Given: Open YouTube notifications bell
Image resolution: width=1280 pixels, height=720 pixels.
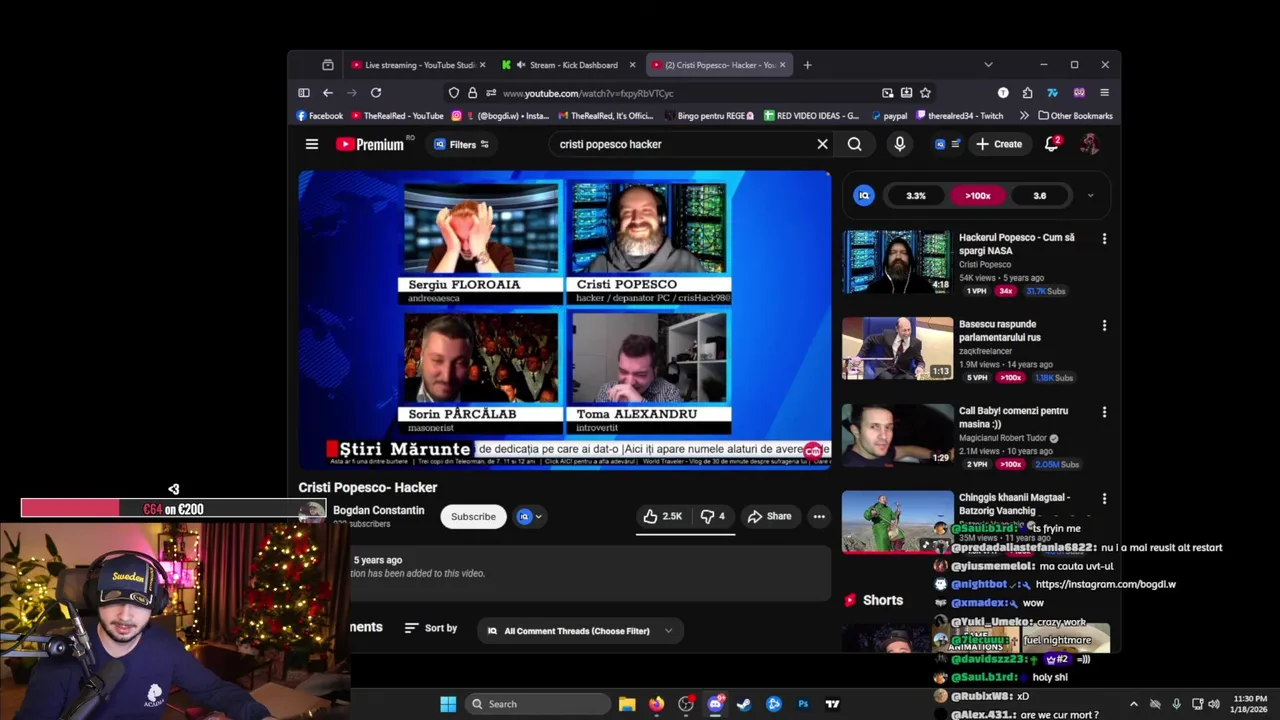Looking at the screenshot, I should click(x=1051, y=144).
